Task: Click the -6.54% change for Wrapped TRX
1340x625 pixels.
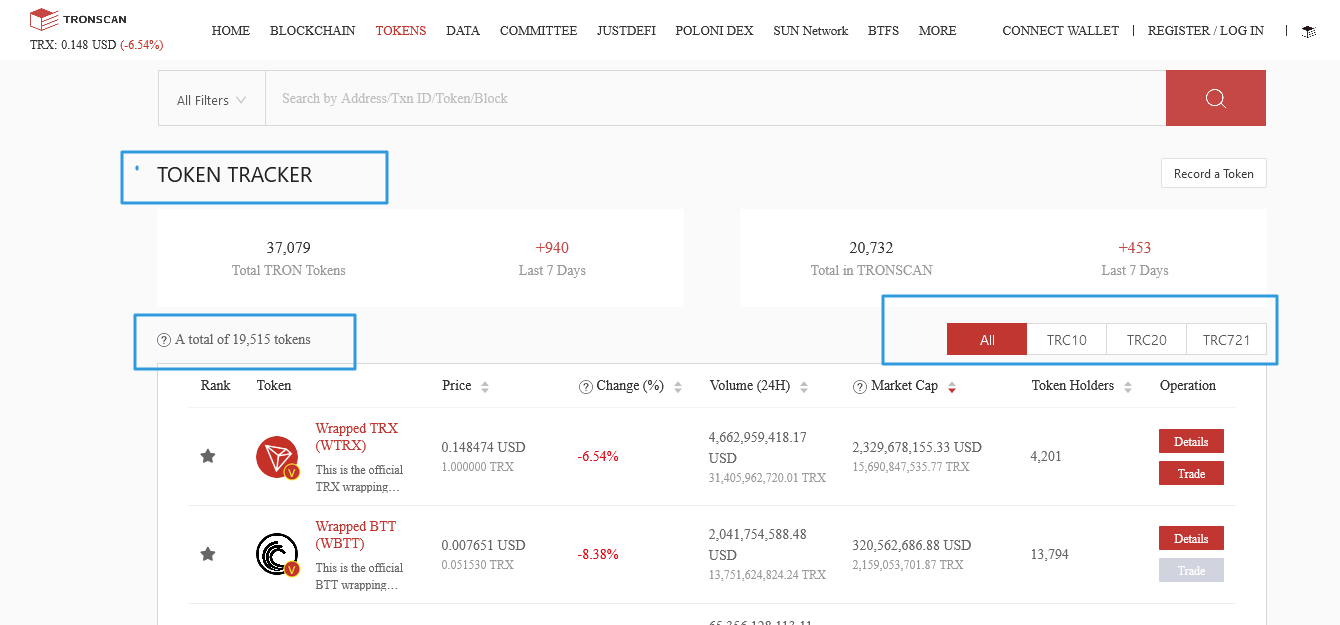Action: tap(598, 457)
